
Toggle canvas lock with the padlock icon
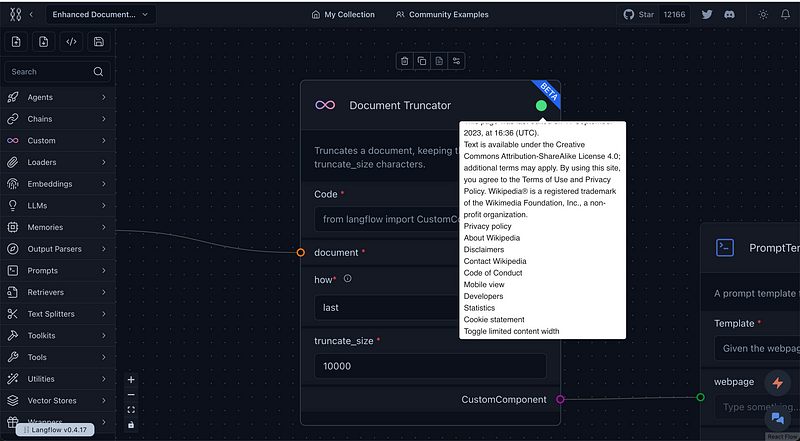(131, 424)
